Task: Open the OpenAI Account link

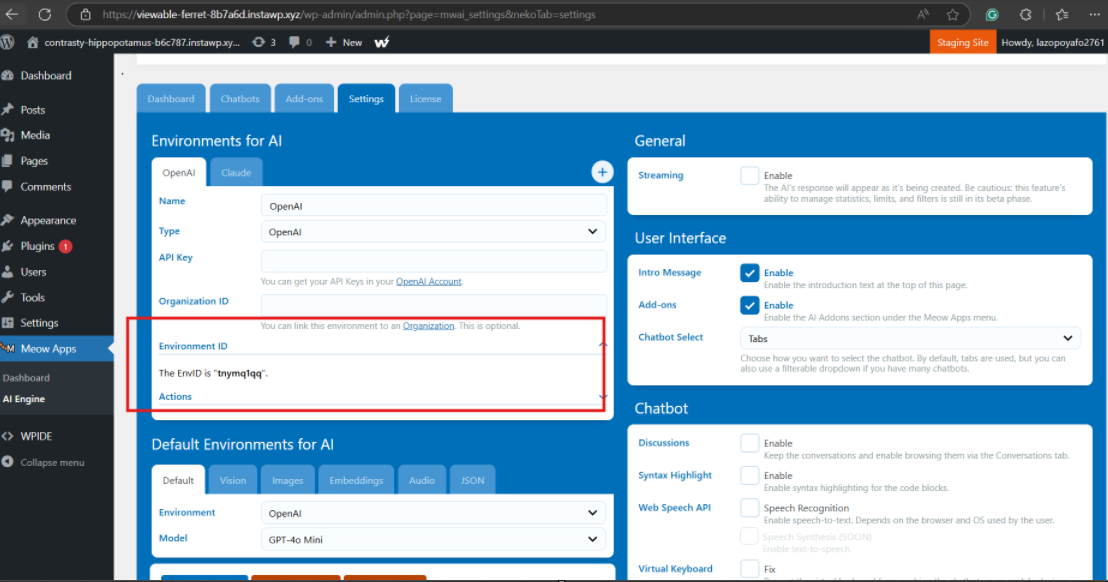Action: pyautogui.click(x=428, y=281)
